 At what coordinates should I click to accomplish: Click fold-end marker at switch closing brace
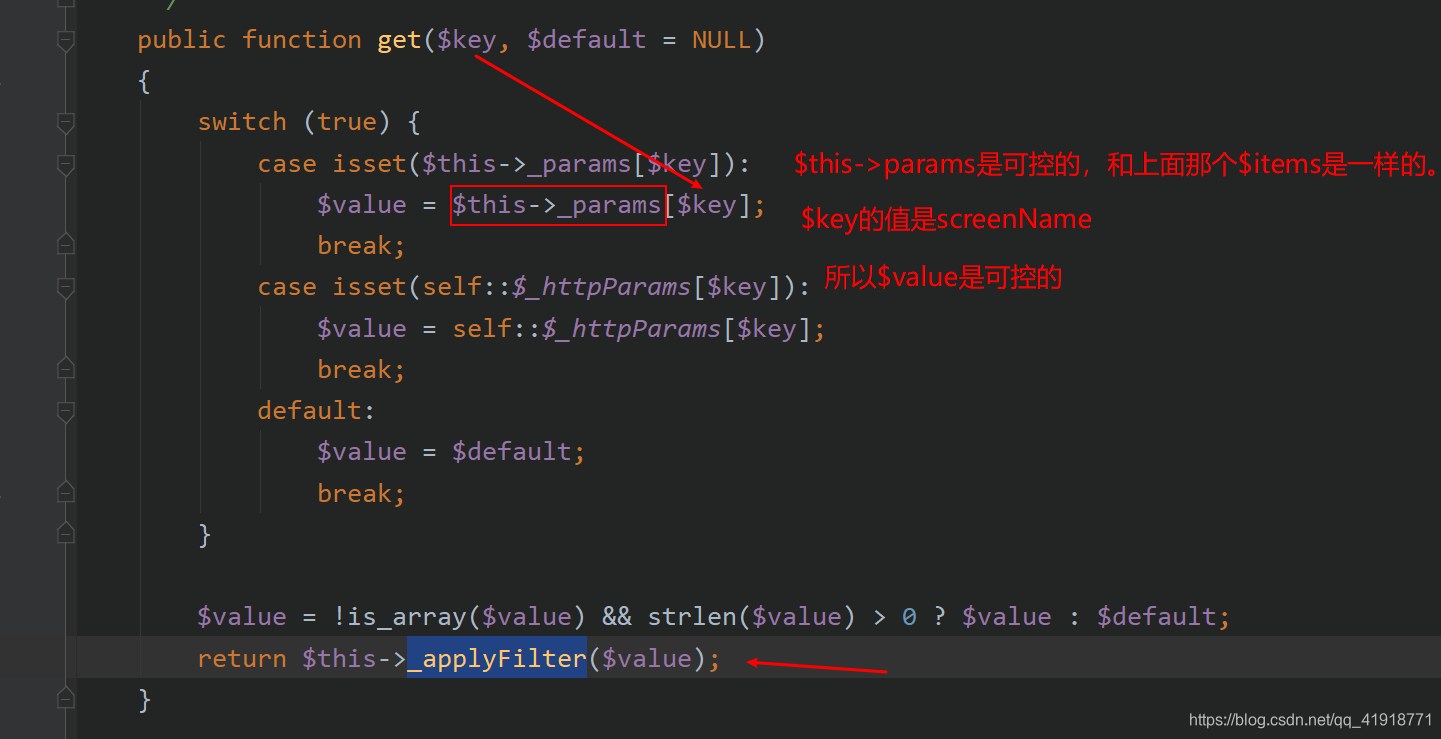point(66,534)
